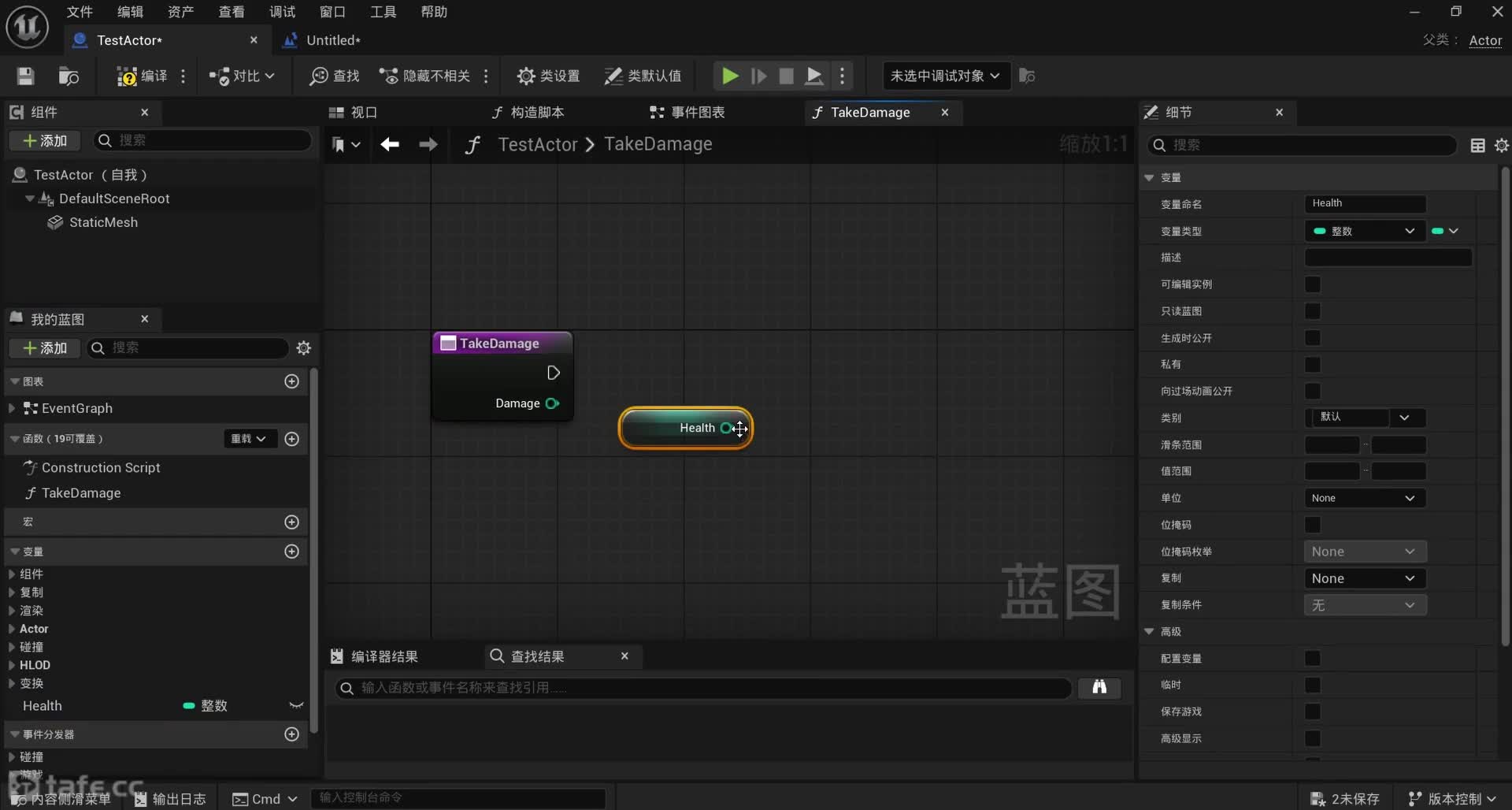
Task: Click the stop simulation button
Action: (786, 76)
